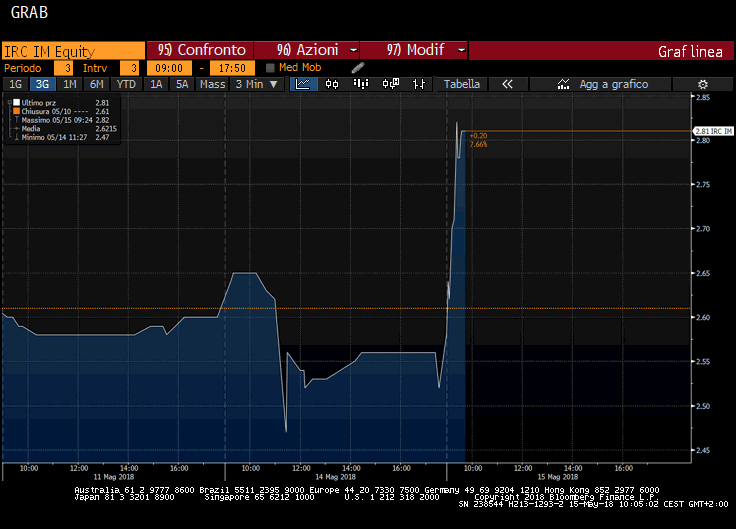Click the Media legend row

coord(65,129)
